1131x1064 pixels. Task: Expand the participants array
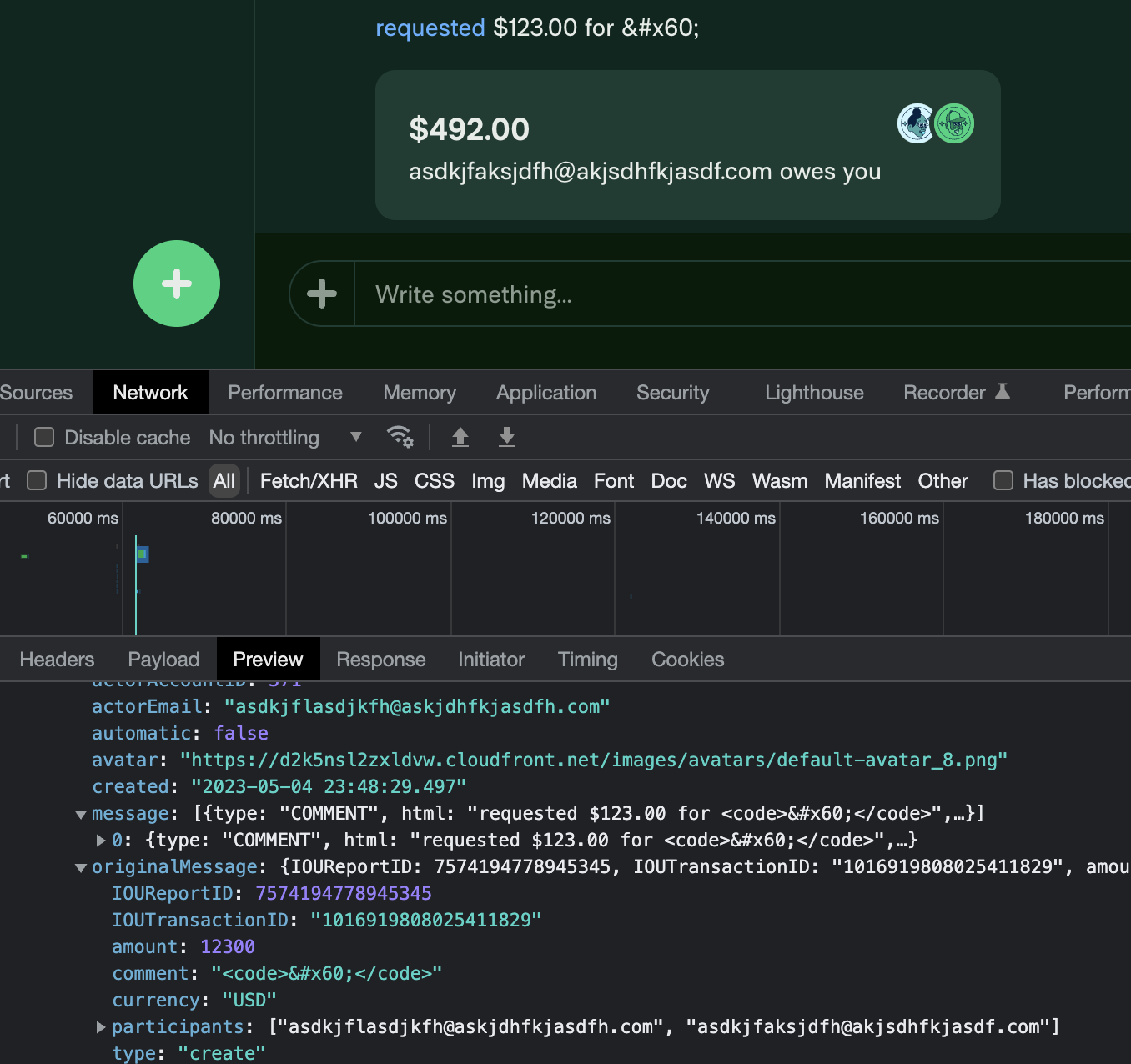[x=101, y=1026]
